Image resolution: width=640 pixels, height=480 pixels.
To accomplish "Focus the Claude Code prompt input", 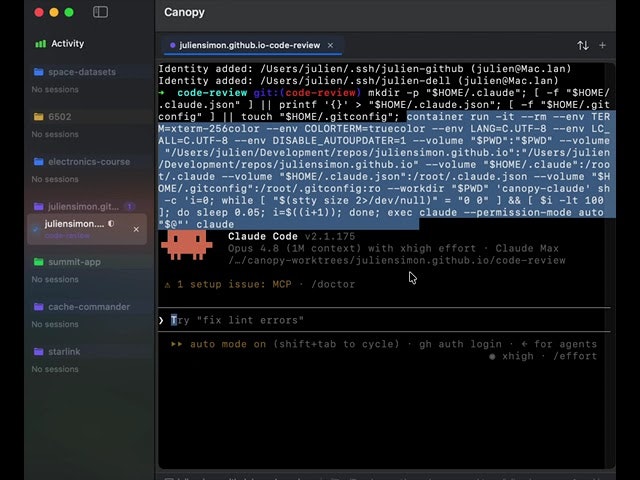I will [x=384, y=320].
